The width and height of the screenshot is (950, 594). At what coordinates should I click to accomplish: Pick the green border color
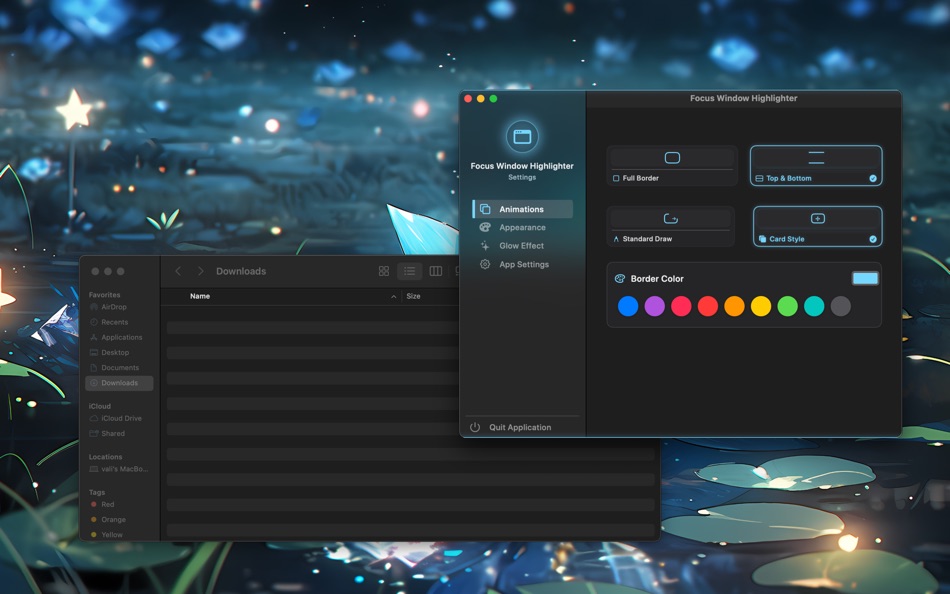click(x=788, y=306)
